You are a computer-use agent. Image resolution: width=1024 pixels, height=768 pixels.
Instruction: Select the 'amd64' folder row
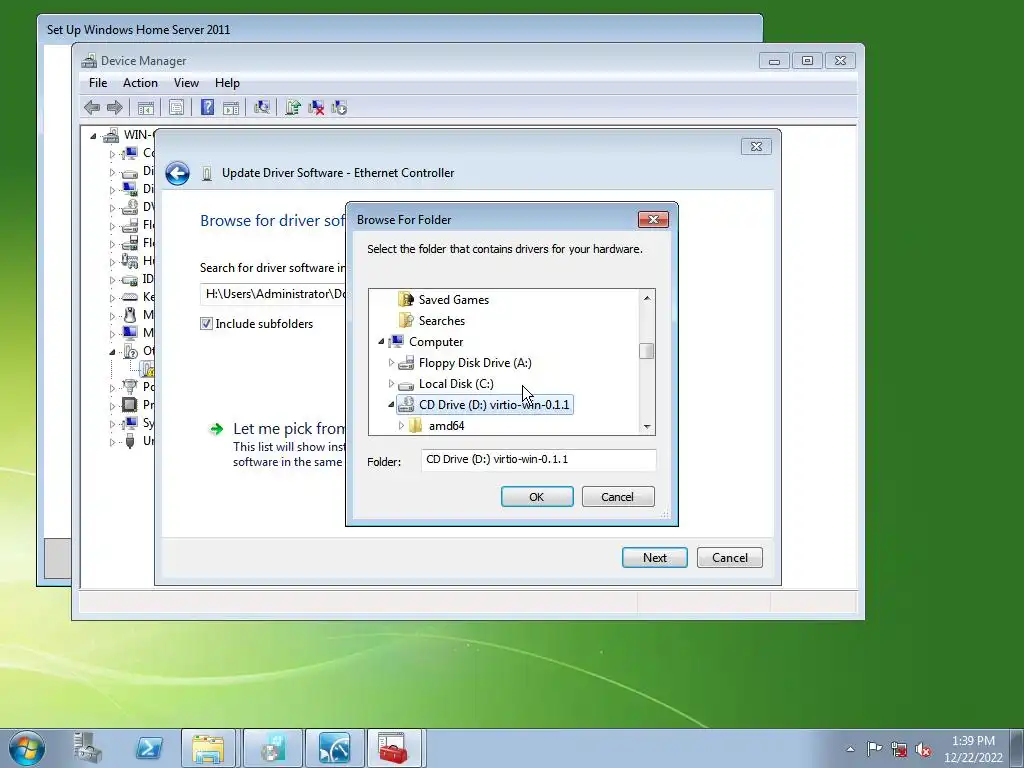(x=446, y=426)
